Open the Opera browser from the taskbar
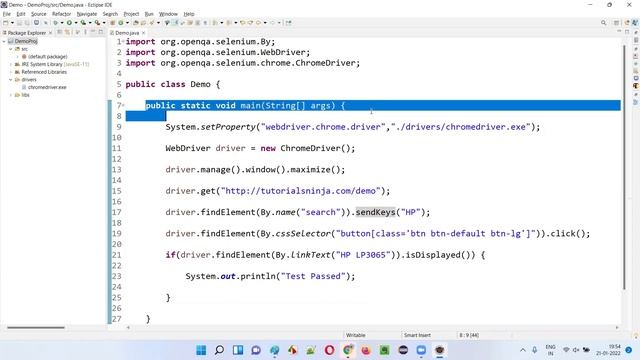 click(x=329, y=350)
